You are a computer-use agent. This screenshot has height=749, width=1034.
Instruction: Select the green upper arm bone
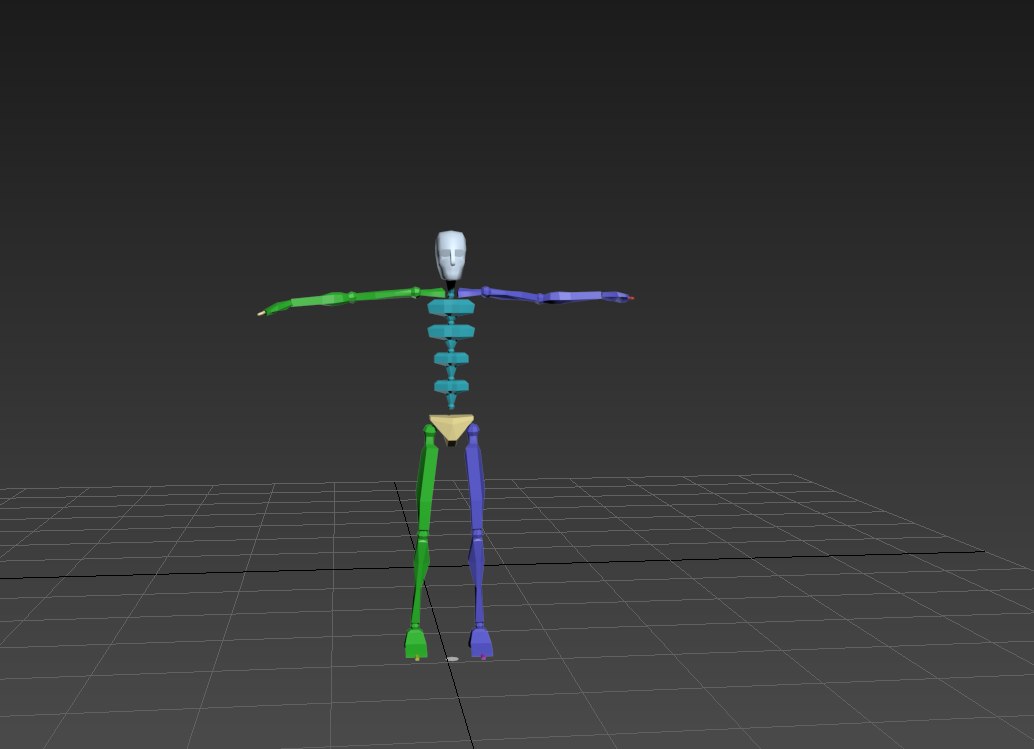coord(384,294)
